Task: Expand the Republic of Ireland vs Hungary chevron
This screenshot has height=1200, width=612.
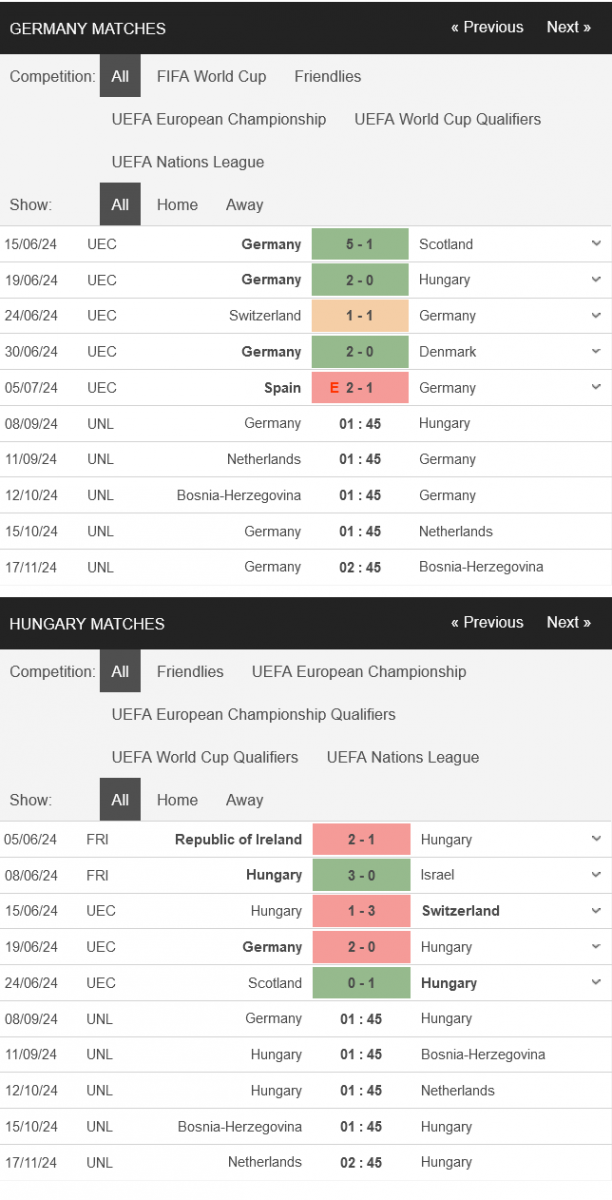Action: [596, 839]
